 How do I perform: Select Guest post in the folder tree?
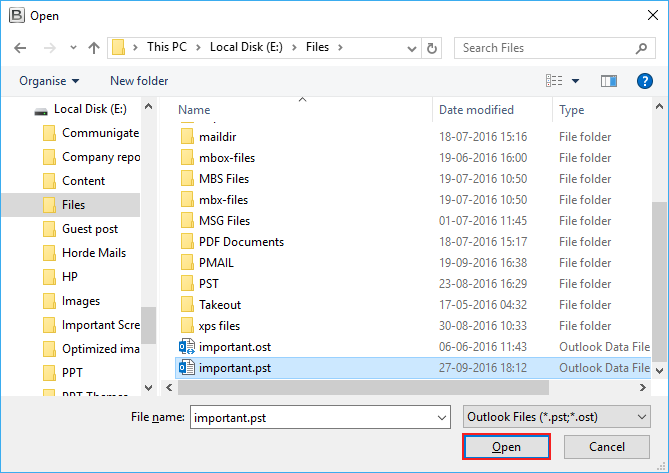tap(90, 229)
